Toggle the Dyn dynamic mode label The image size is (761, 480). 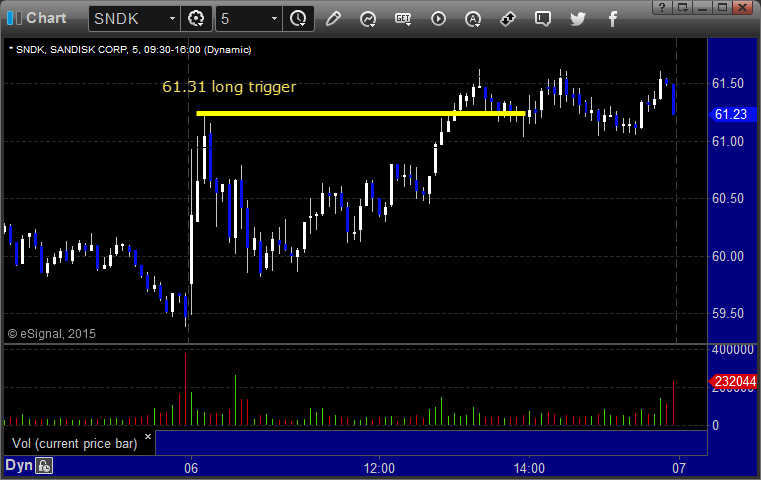click(19, 465)
